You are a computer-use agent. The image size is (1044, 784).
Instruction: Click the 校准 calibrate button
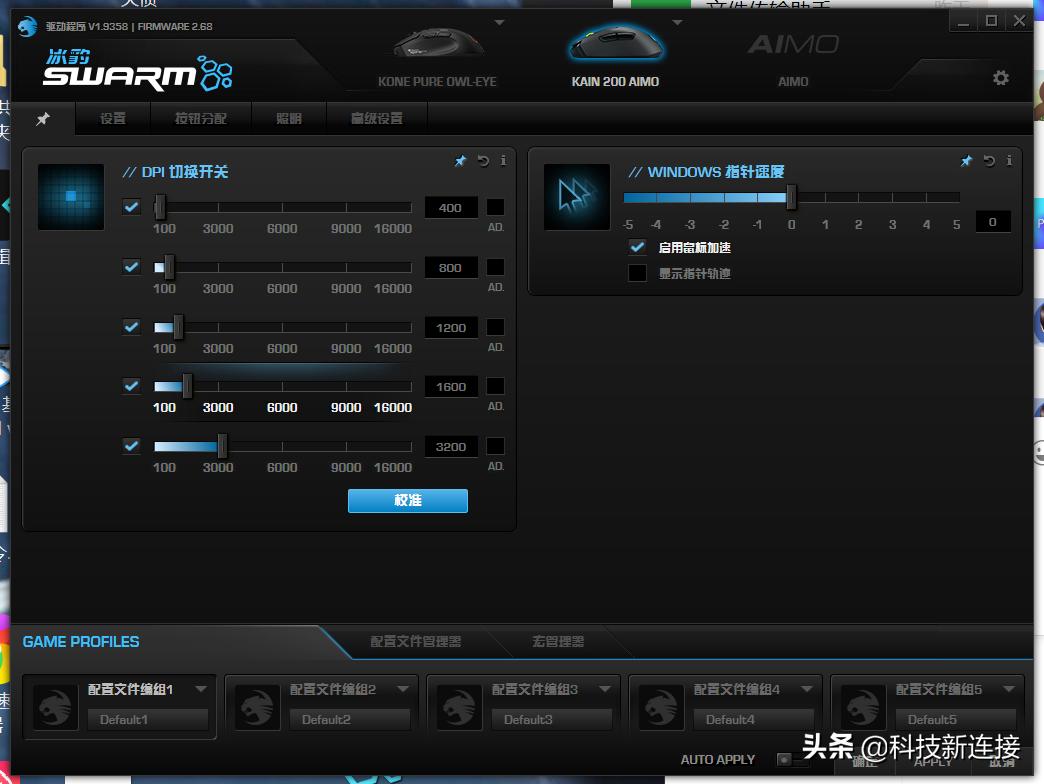pyautogui.click(x=407, y=500)
